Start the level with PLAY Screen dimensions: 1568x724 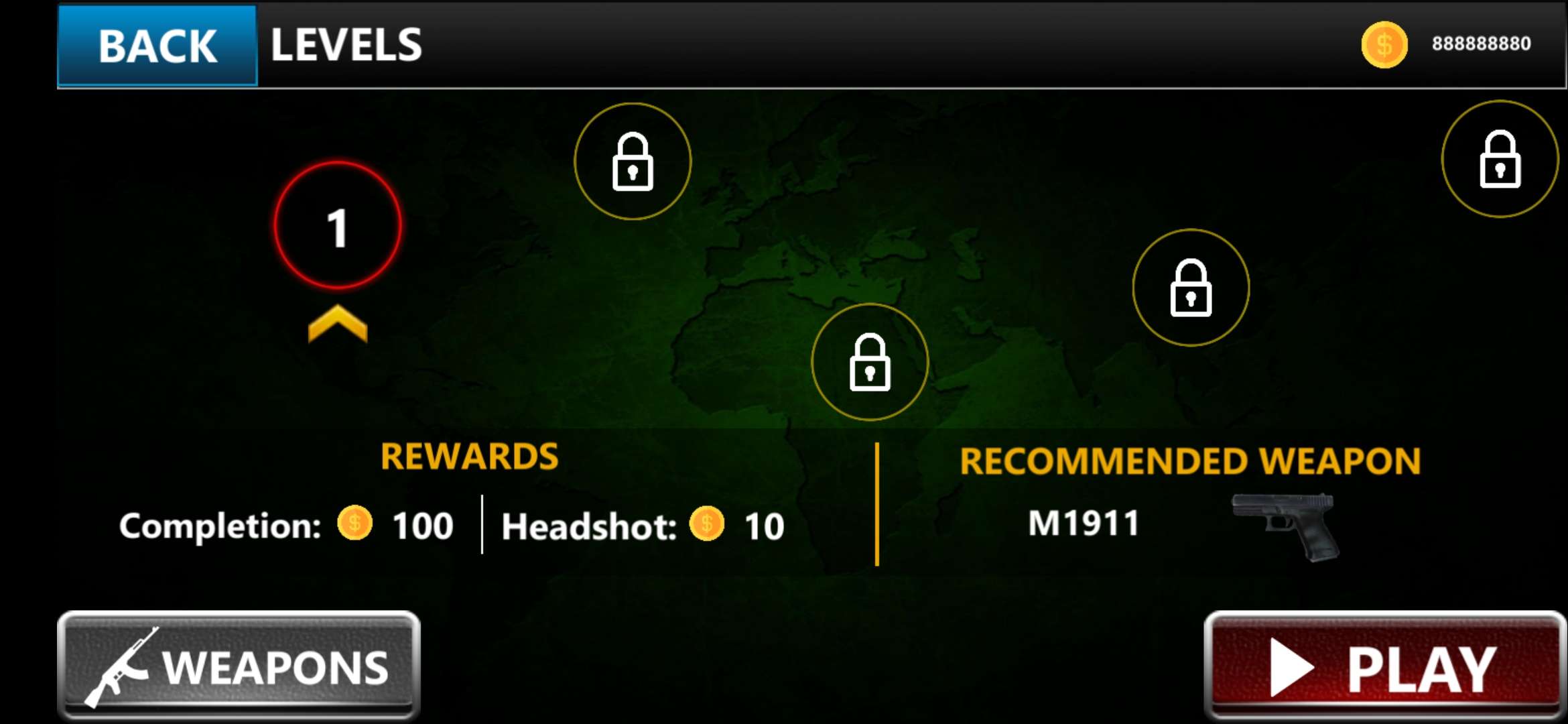(1385, 666)
